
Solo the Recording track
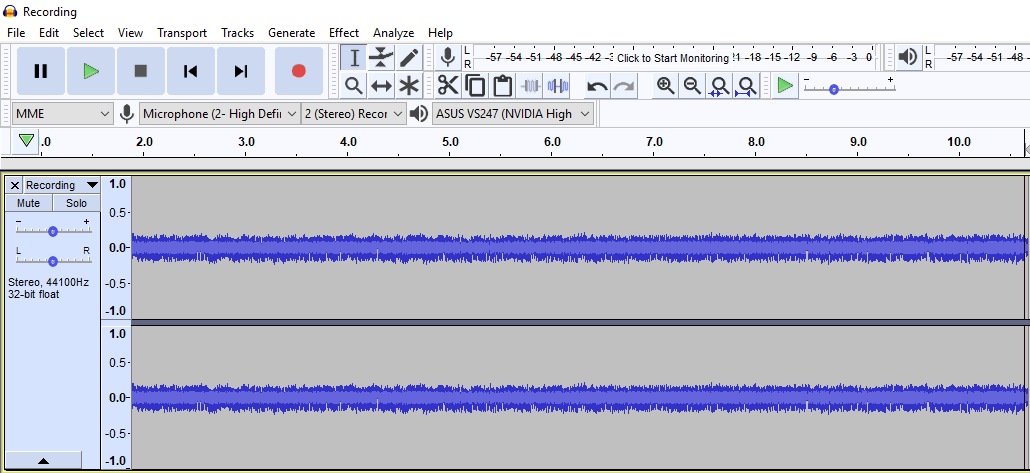(76, 203)
